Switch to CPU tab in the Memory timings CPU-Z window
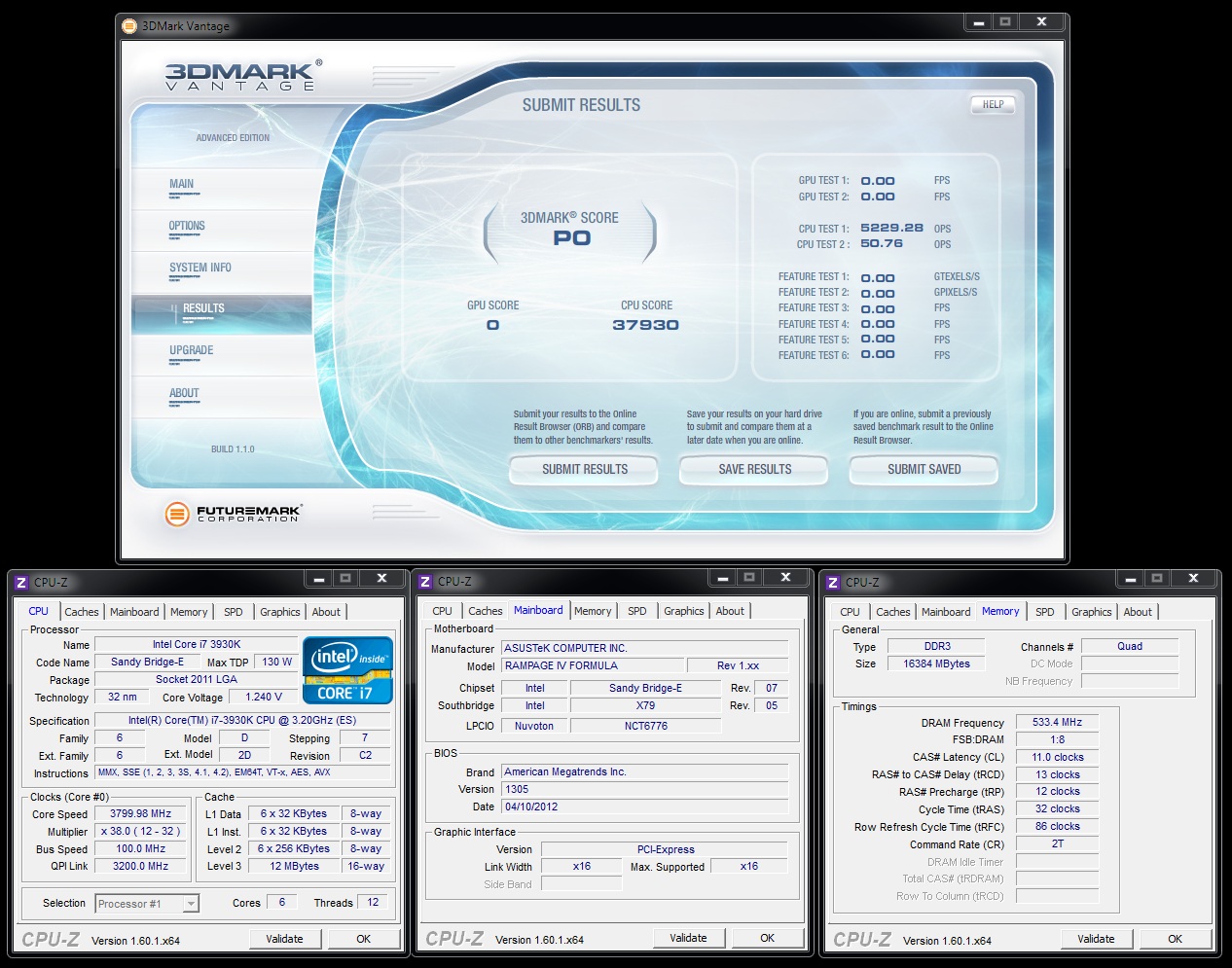The height and width of the screenshot is (968, 1232). pos(850,612)
